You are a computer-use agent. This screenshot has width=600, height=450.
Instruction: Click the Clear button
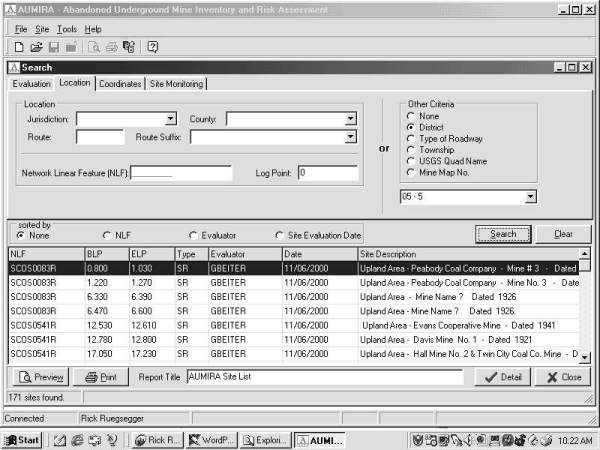pyautogui.click(x=563, y=234)
